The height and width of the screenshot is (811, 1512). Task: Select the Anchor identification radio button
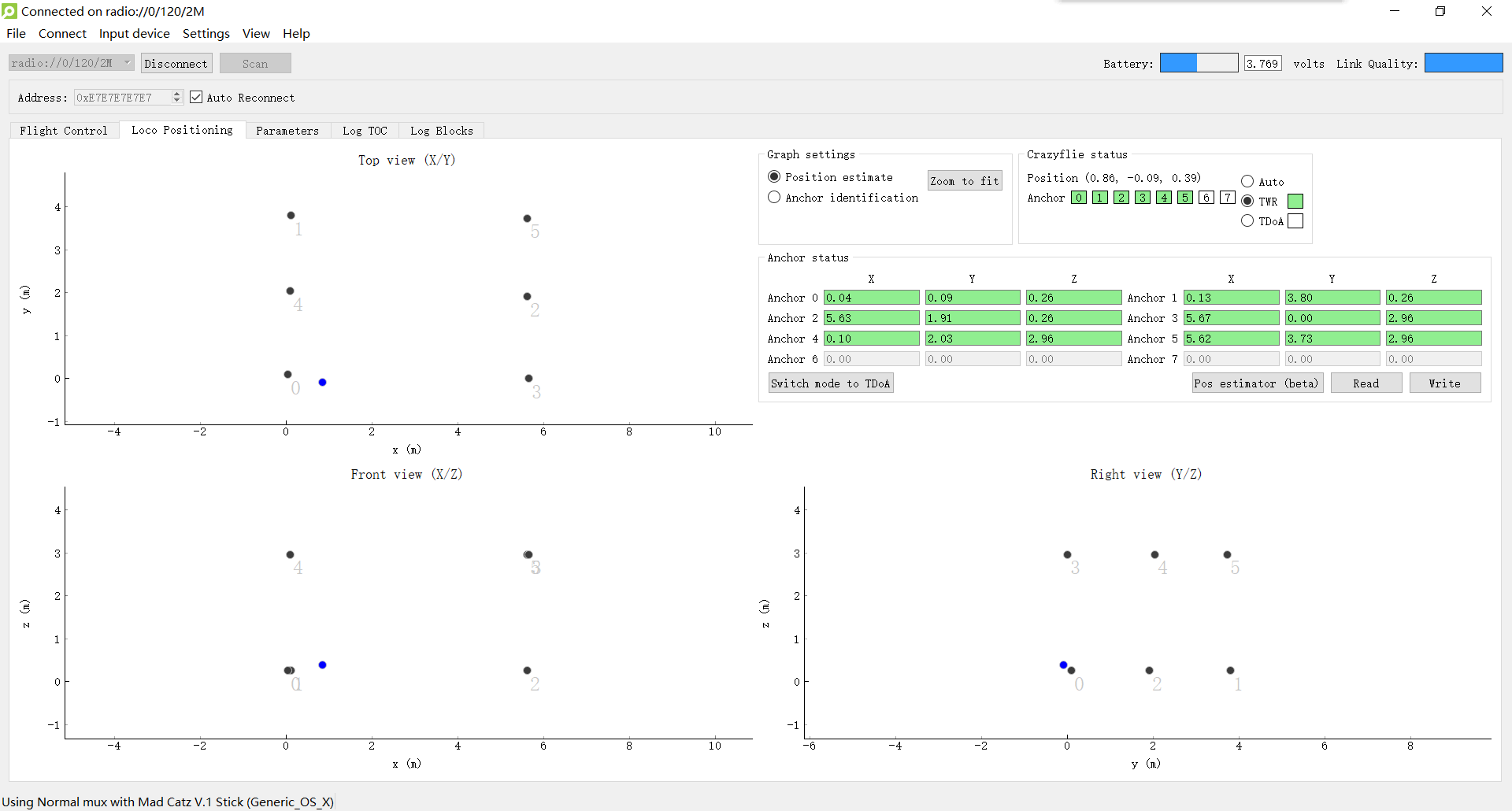(774, 198)
